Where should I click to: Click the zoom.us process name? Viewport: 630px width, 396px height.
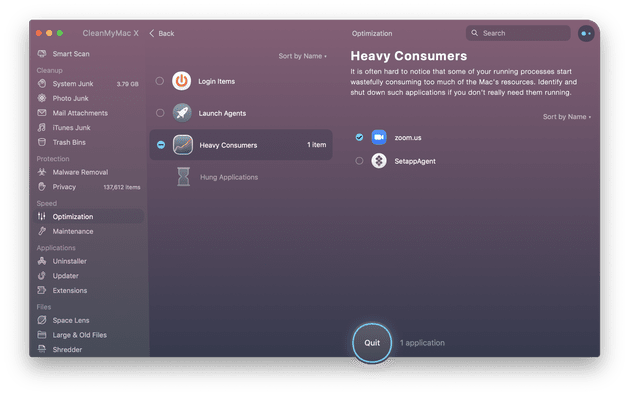pos(408,138)
